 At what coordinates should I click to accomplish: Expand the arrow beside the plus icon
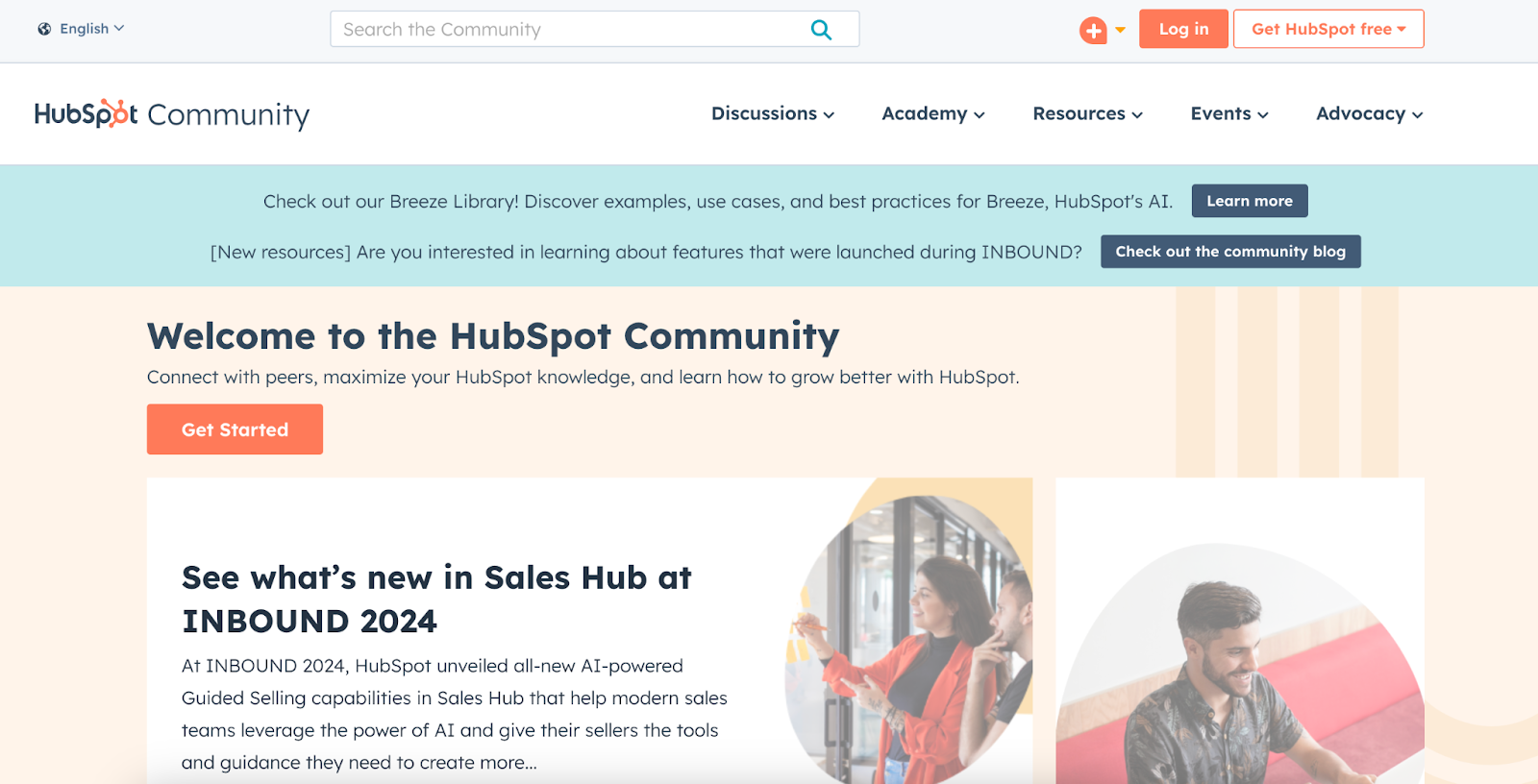pos(1120,30)
